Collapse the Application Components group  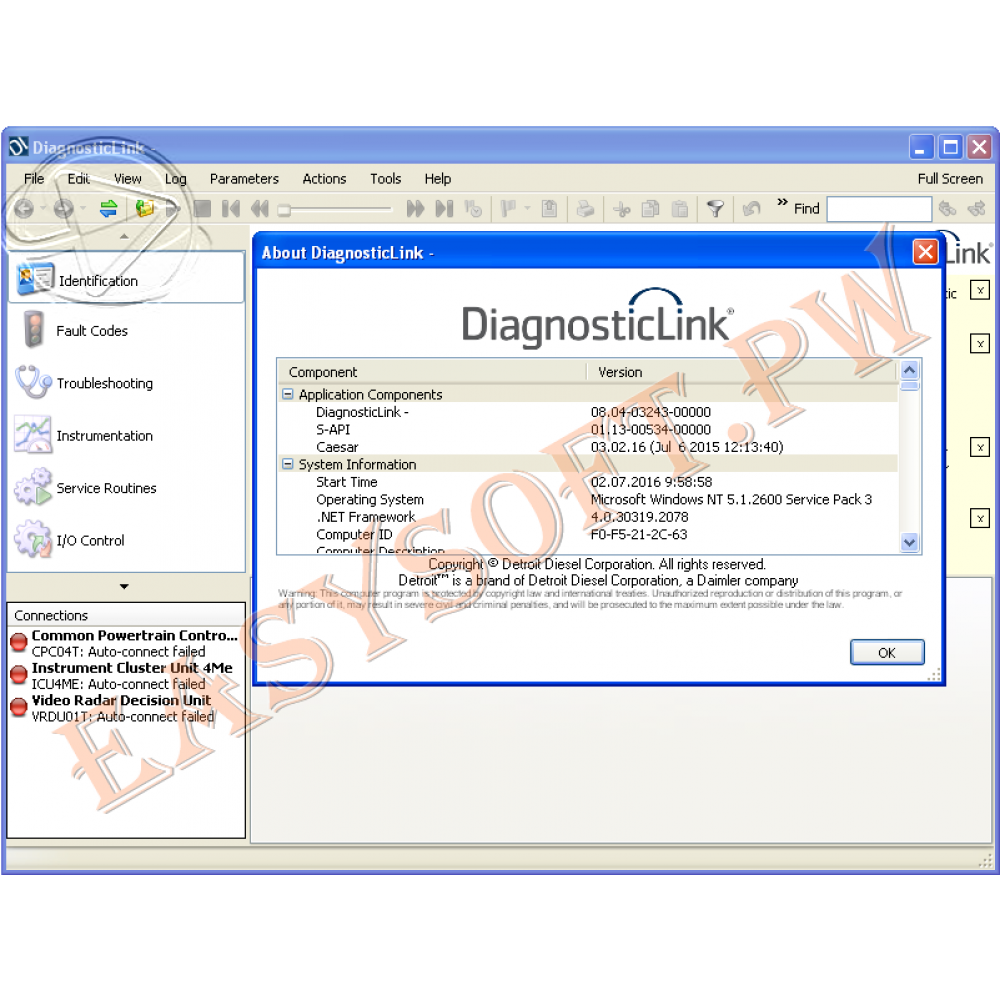288,394
